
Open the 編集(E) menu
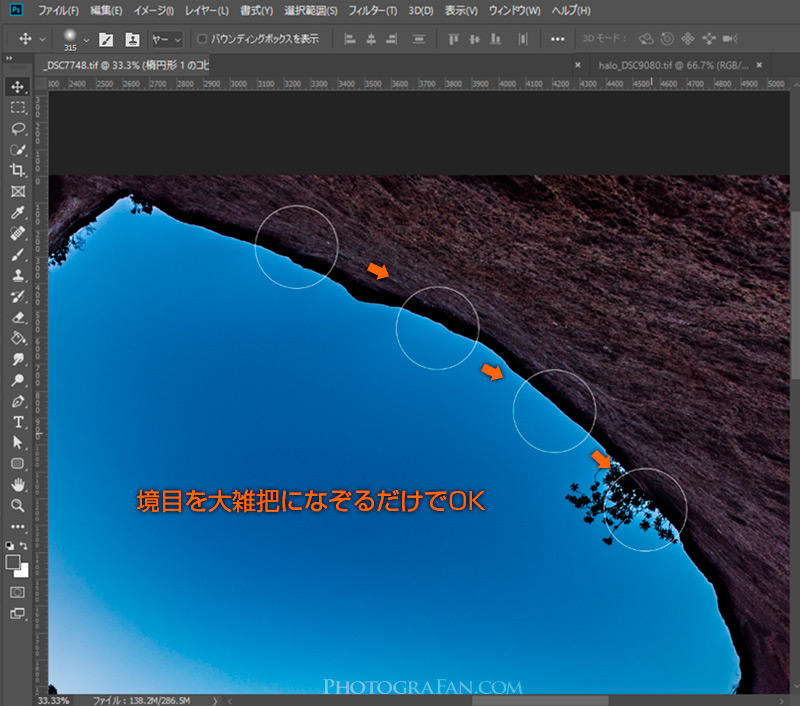(x=107, y=10)
